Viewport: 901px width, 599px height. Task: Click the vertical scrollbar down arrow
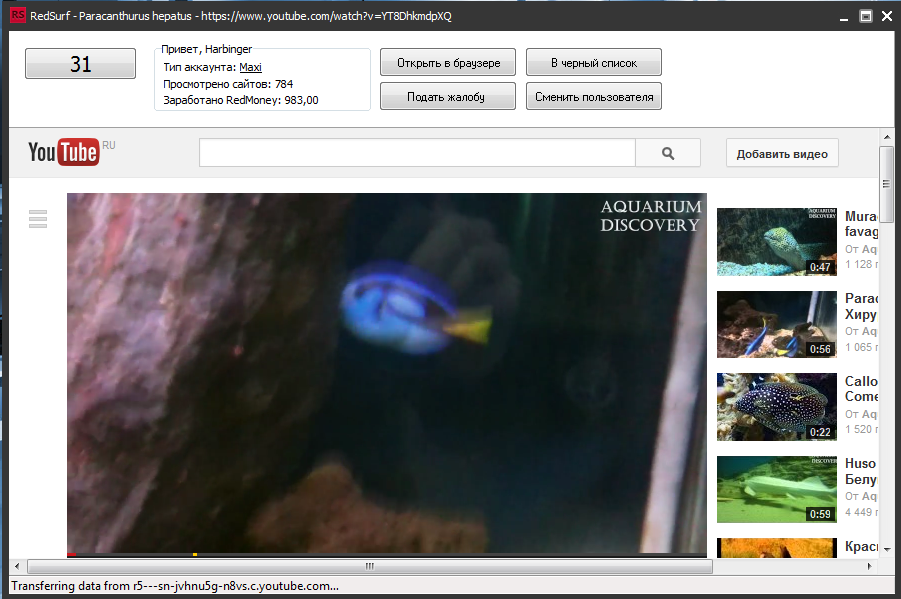pos(887,550)
